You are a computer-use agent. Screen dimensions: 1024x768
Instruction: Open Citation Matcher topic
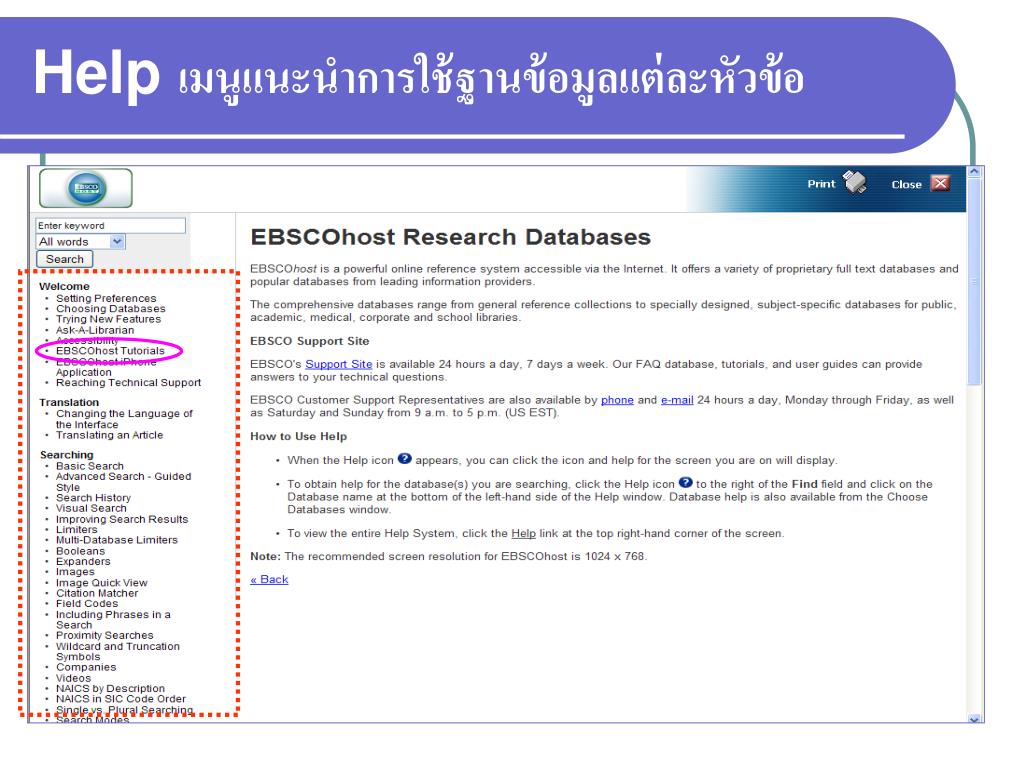tap(97, 594)
